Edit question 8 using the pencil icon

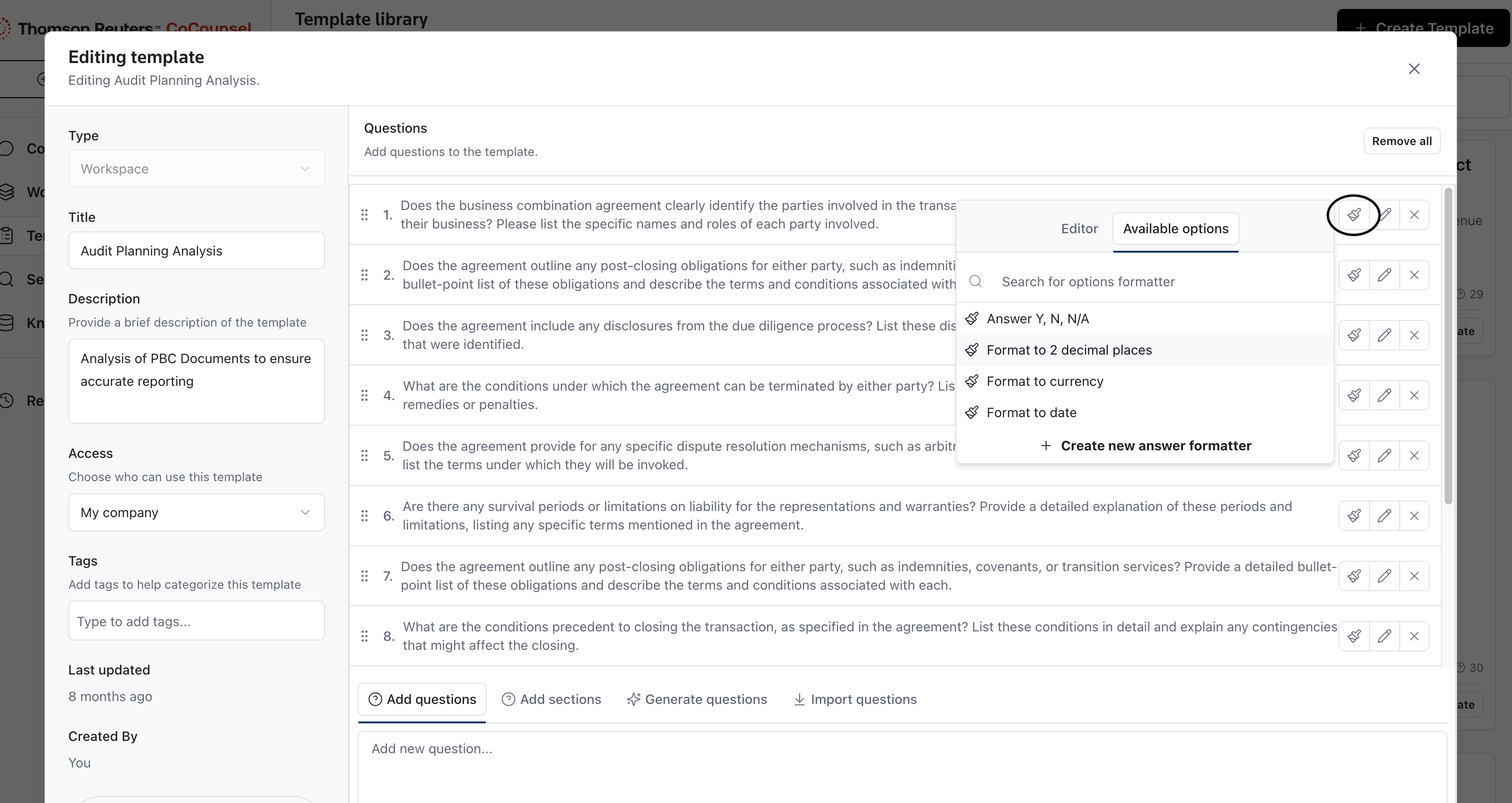click(x=1384, y=636)
